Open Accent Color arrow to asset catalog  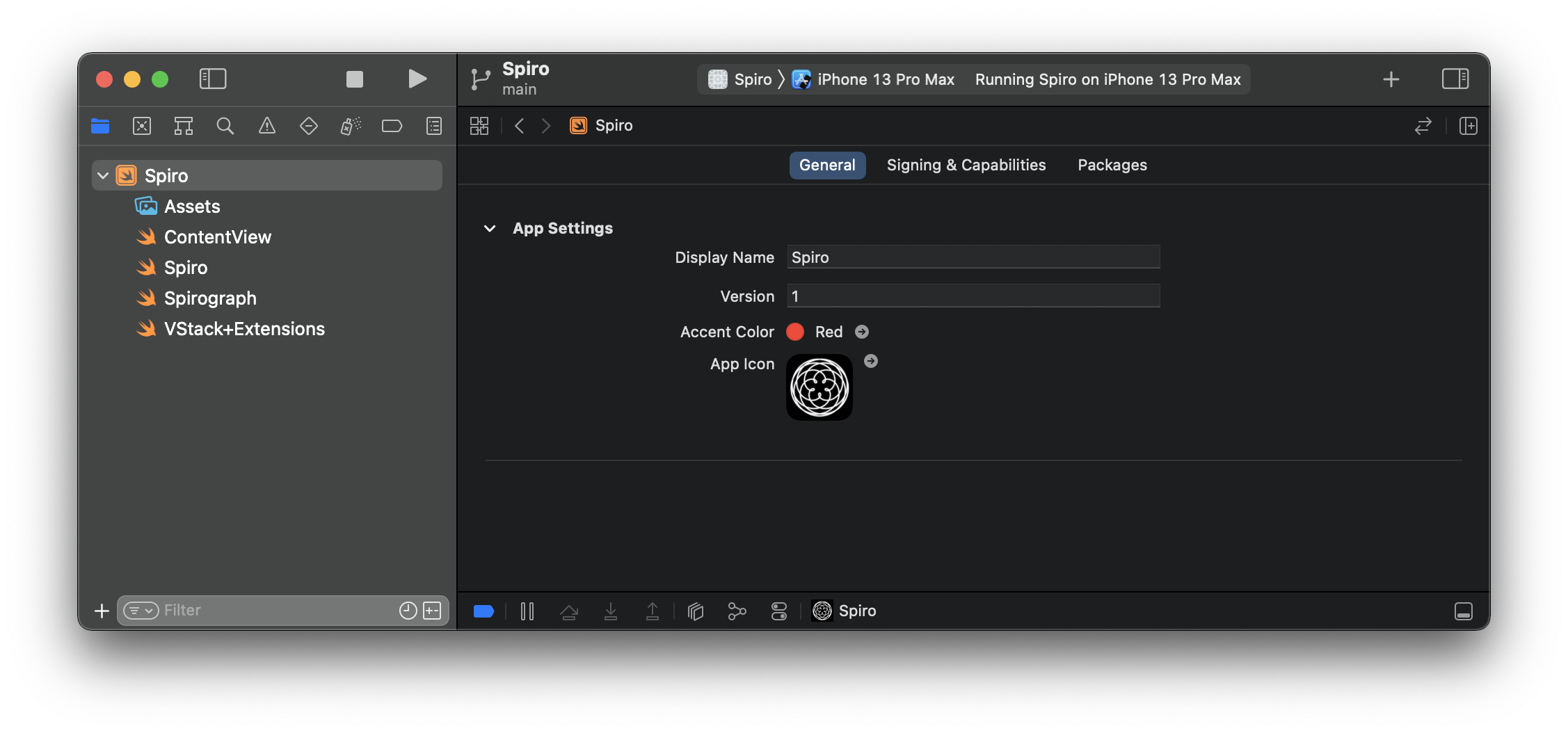click(862, 332)
